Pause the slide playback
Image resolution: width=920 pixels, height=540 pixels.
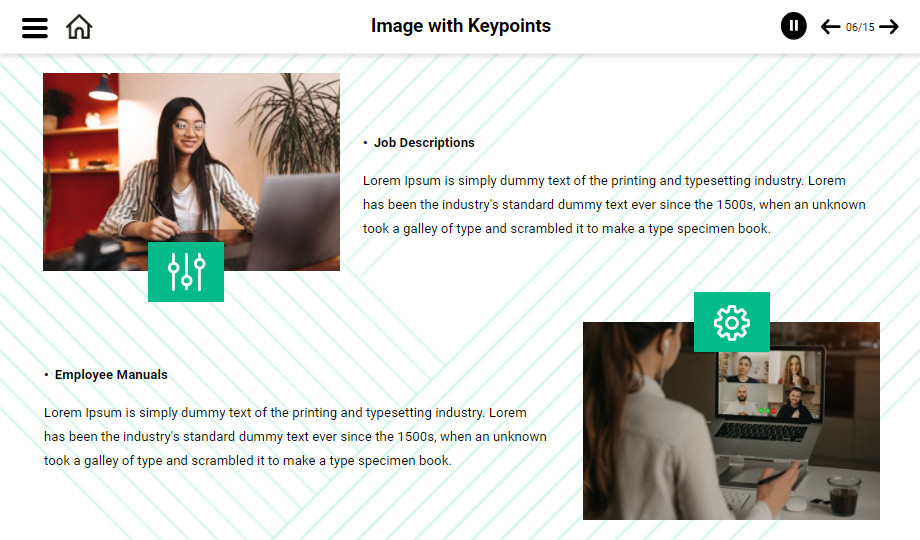pos(793,26)
